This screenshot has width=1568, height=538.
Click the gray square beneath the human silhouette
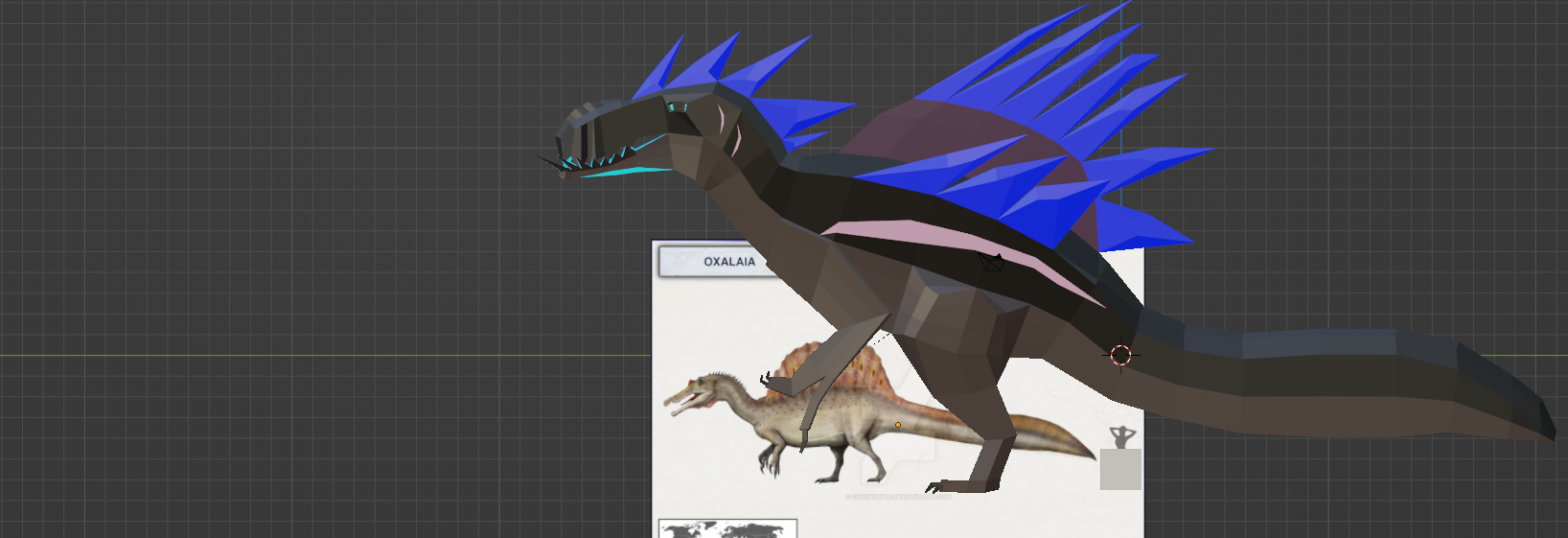pyautogui.click(x=1120, y=470)
